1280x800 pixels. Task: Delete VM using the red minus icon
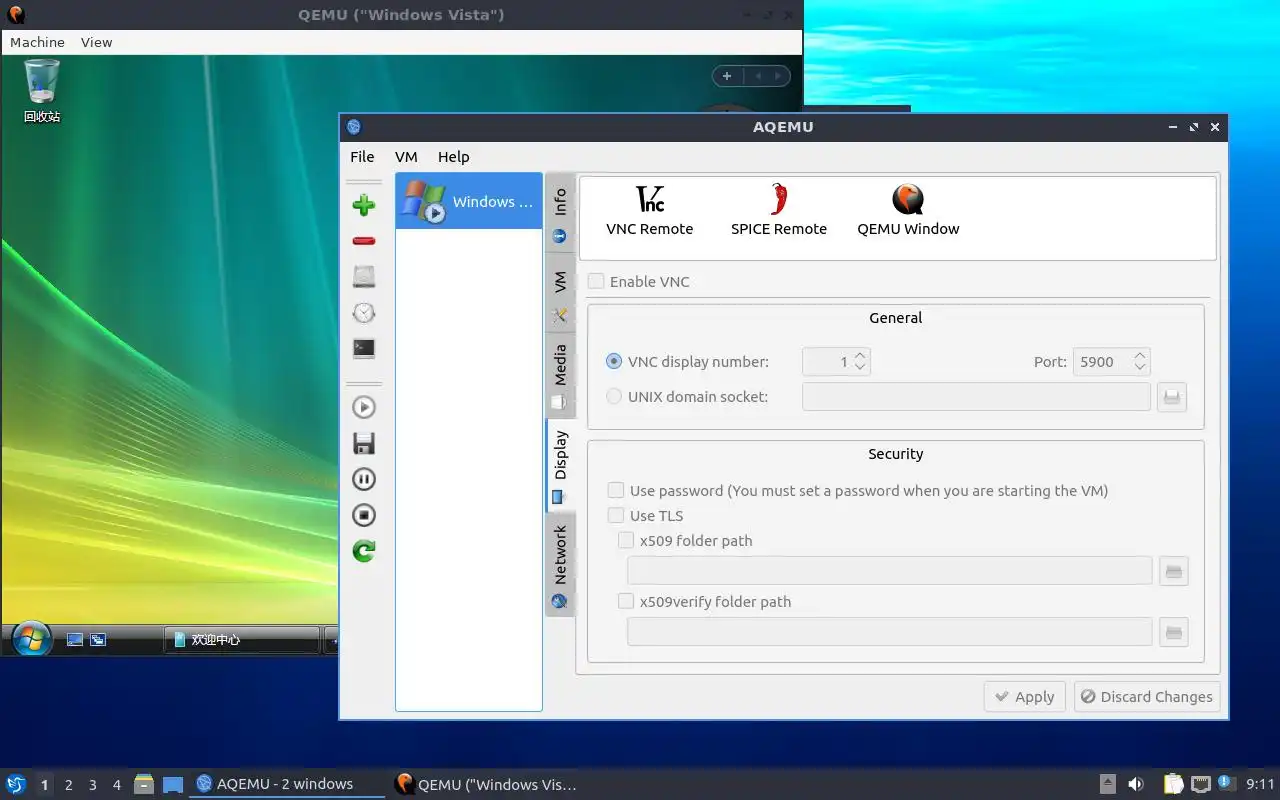364,241
